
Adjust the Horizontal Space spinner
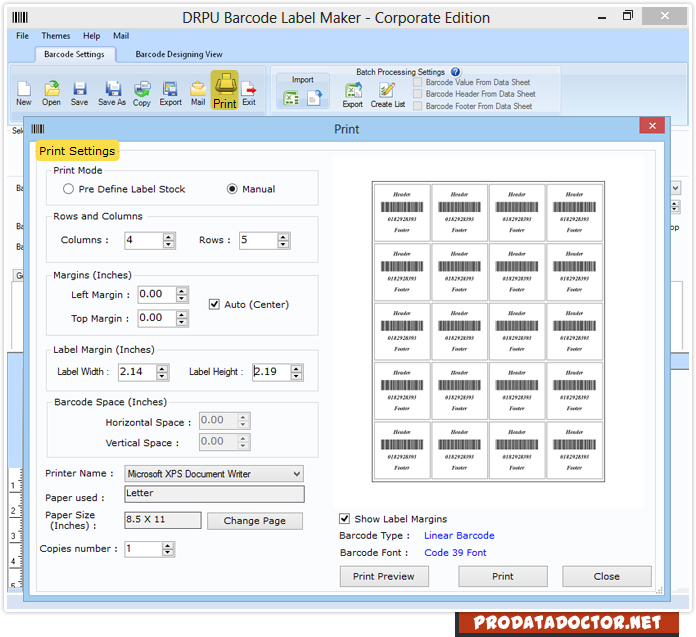coord(243,421)
